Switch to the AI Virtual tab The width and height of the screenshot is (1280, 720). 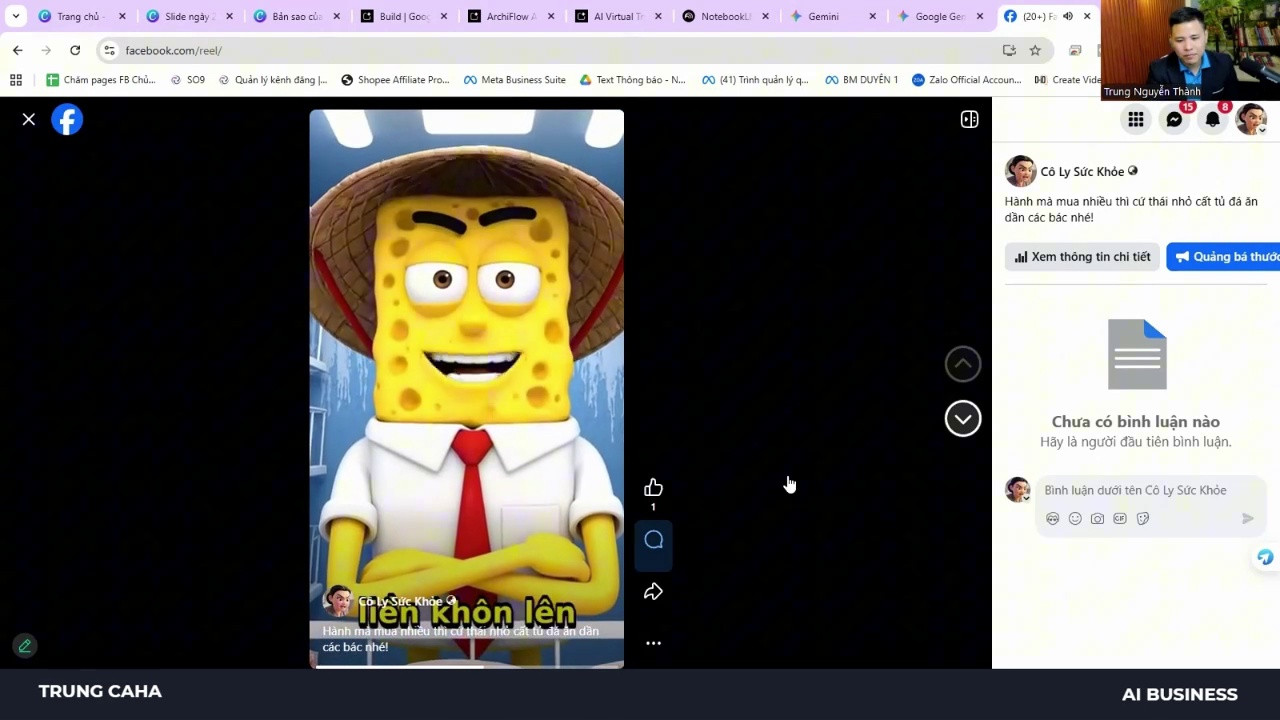(x=619, y=16)
